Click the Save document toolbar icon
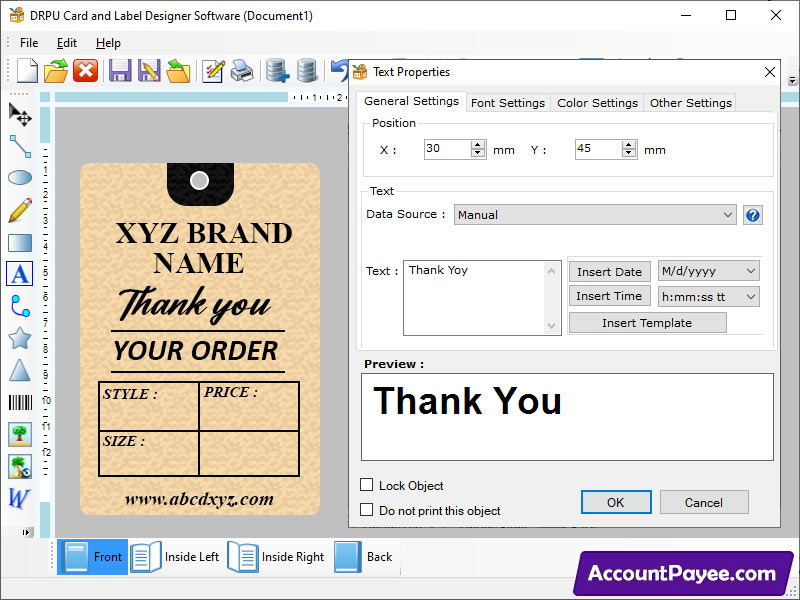800x600 pixels. pyautogui.click(x=119, y=70)
